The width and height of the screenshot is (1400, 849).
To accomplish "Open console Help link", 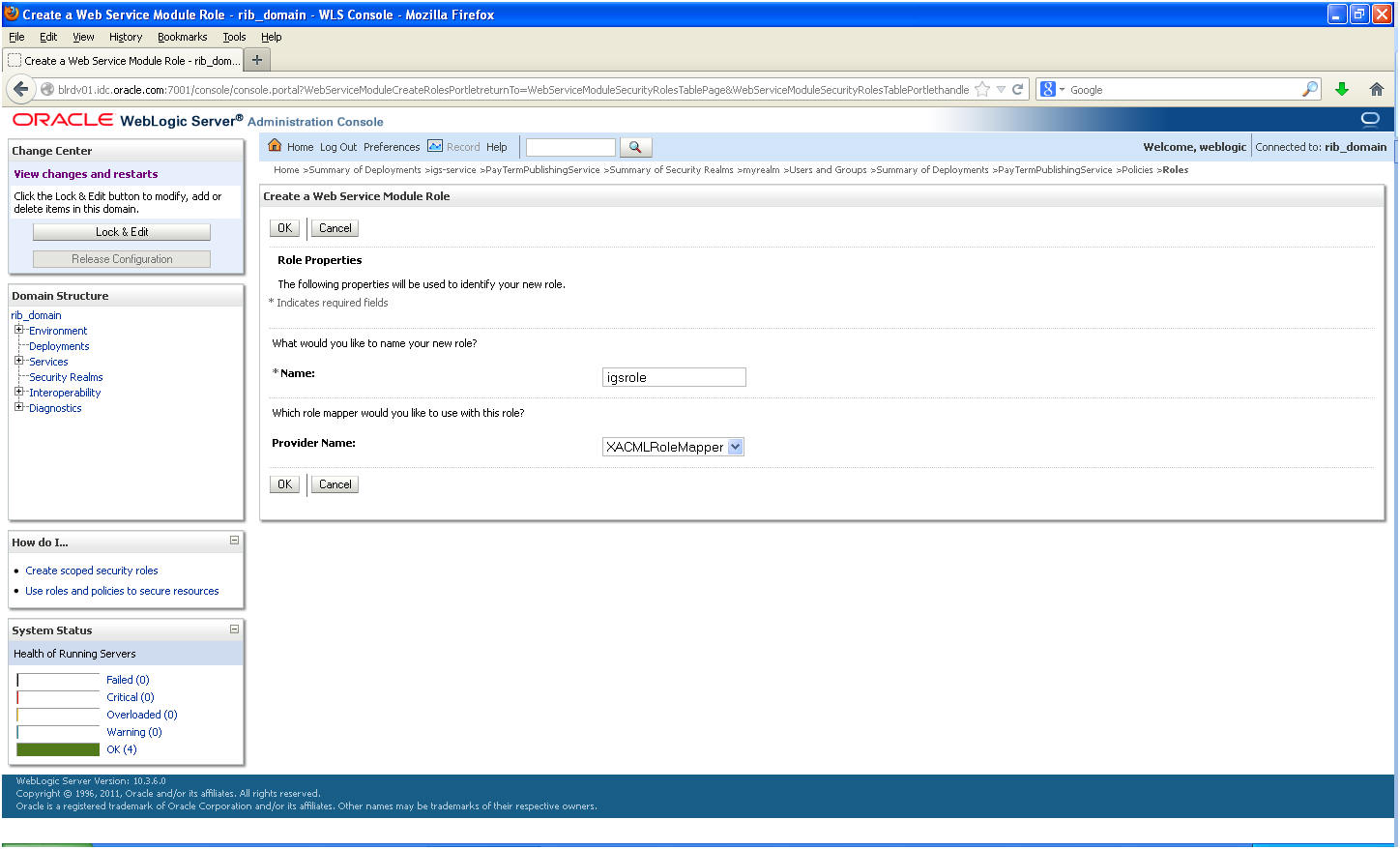I will click(x=496, y=147).
